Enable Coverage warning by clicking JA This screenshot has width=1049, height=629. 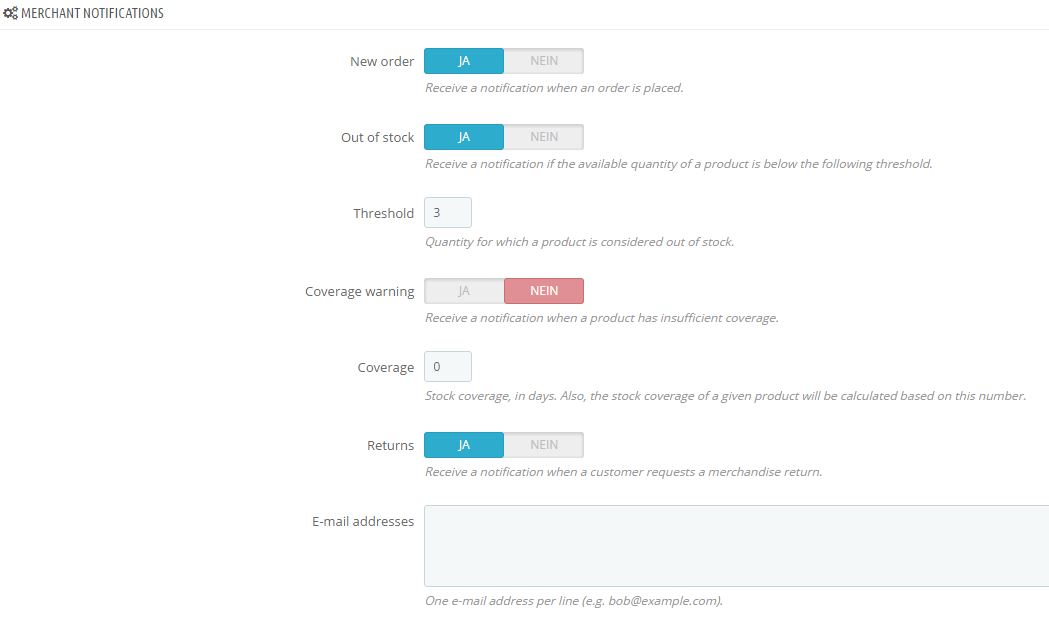tap(464, 291)
